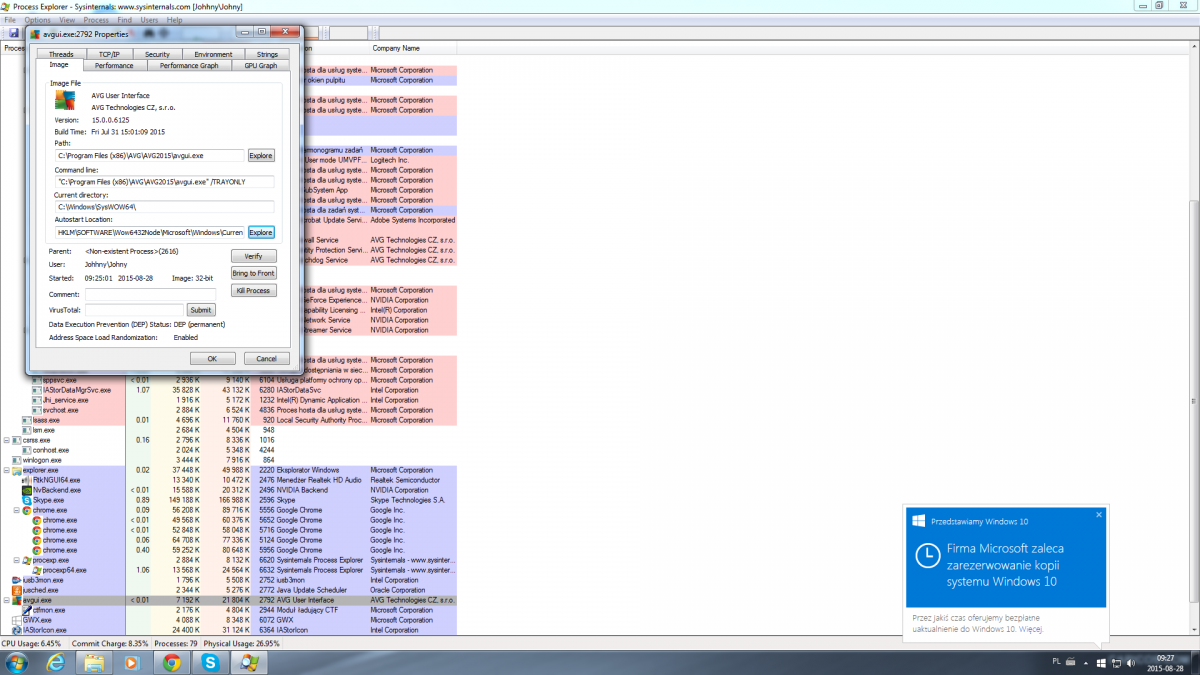This screenshot has height=675, width=1200.
Task: Click the IAStorIcon.exe process icon
Action: click(x=15, y=630)
